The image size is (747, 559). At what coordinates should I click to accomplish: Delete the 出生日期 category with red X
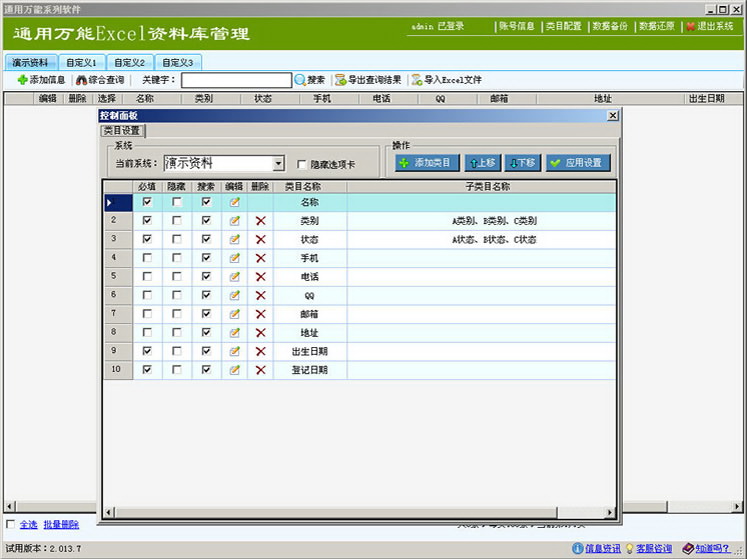coord(261,351)
